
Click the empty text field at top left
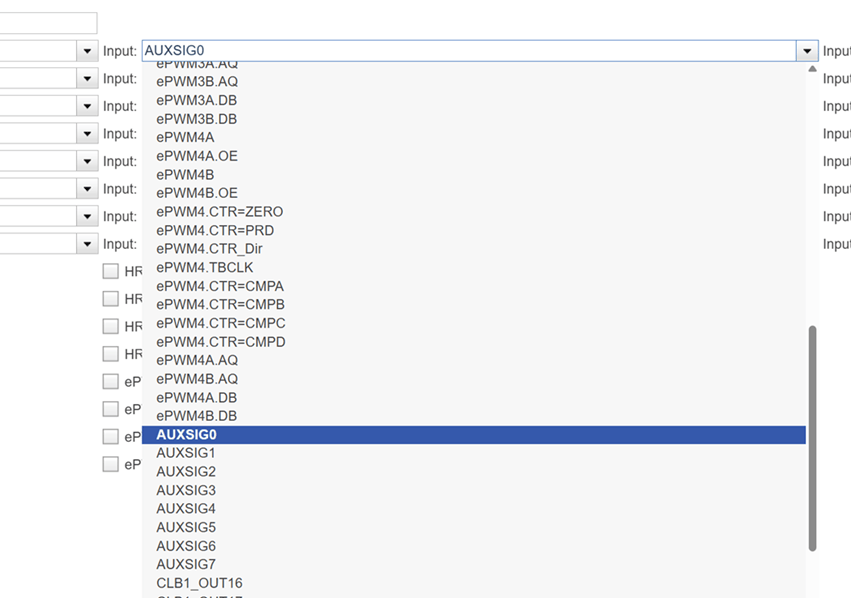[48, 23]
